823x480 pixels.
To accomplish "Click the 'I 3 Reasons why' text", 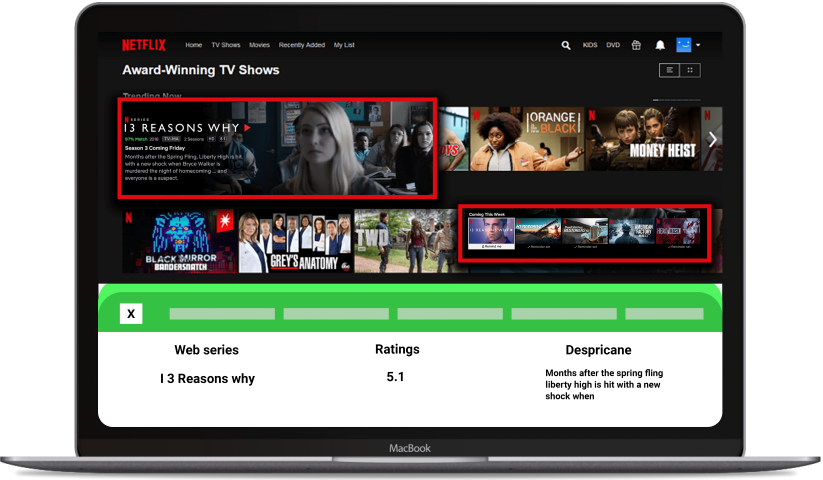I will (207, 379).
